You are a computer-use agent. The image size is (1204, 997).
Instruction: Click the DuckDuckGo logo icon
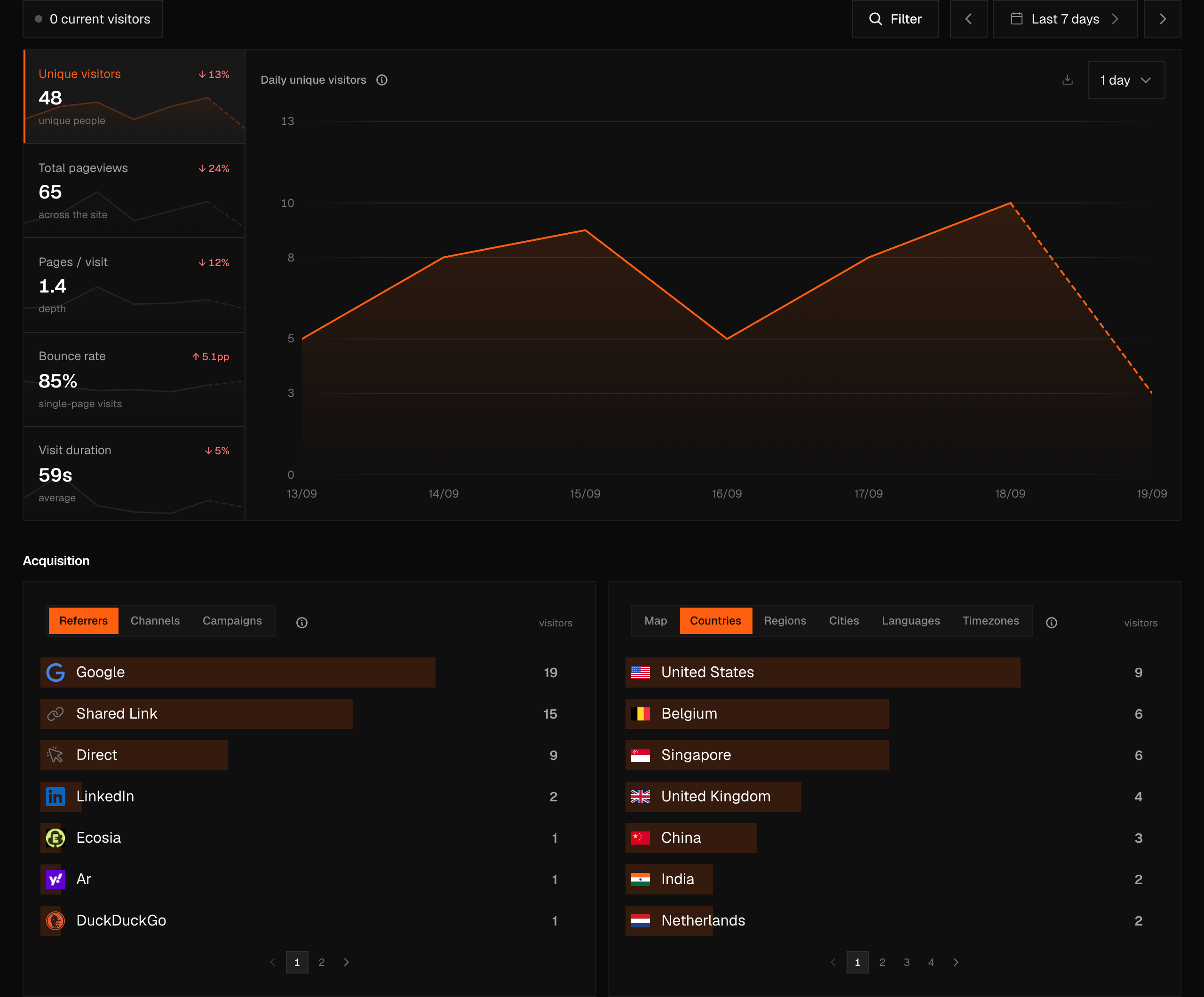(x=55, y=921)
